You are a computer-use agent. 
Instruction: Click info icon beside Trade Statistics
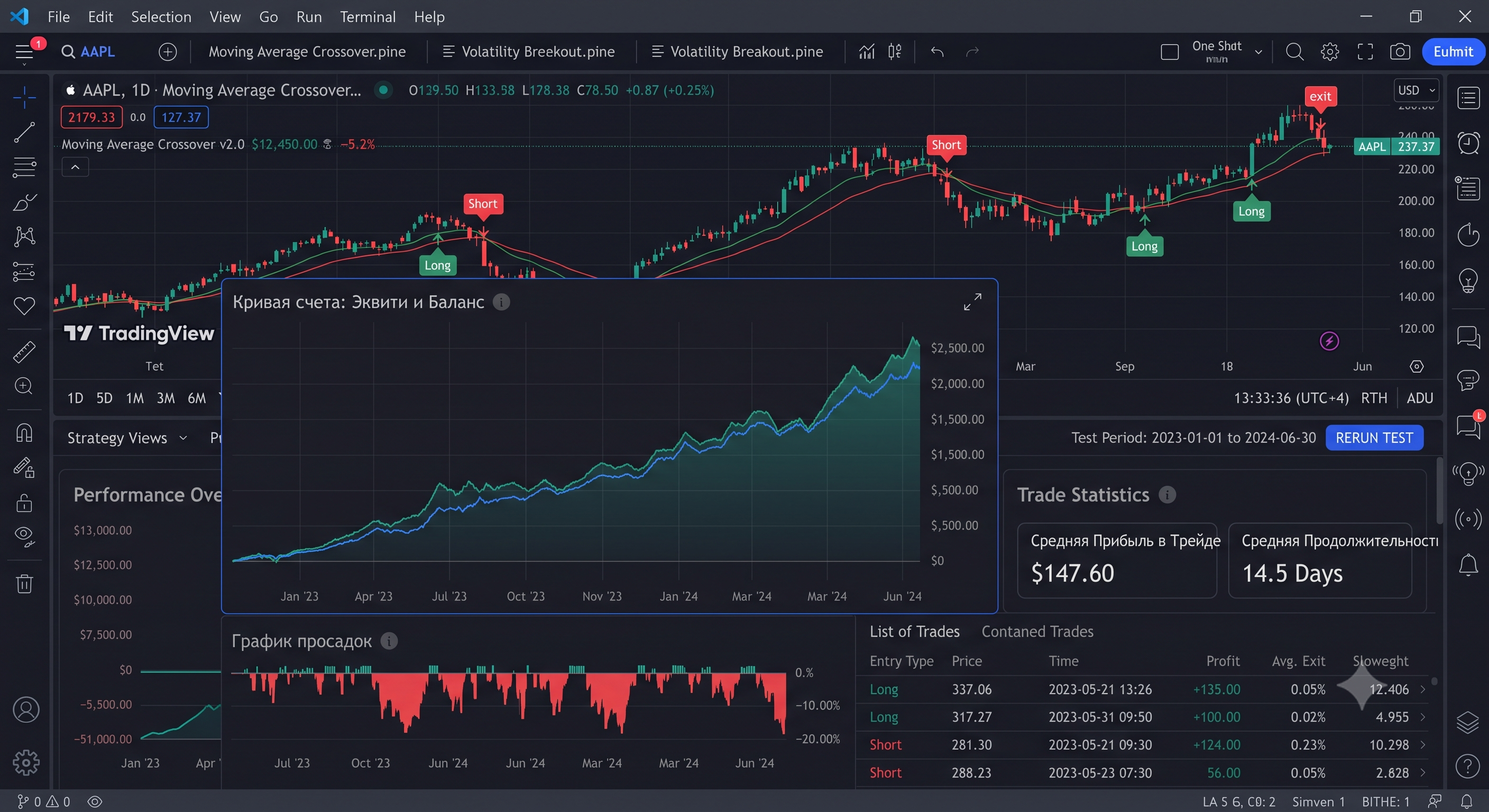pos(1167,495)
